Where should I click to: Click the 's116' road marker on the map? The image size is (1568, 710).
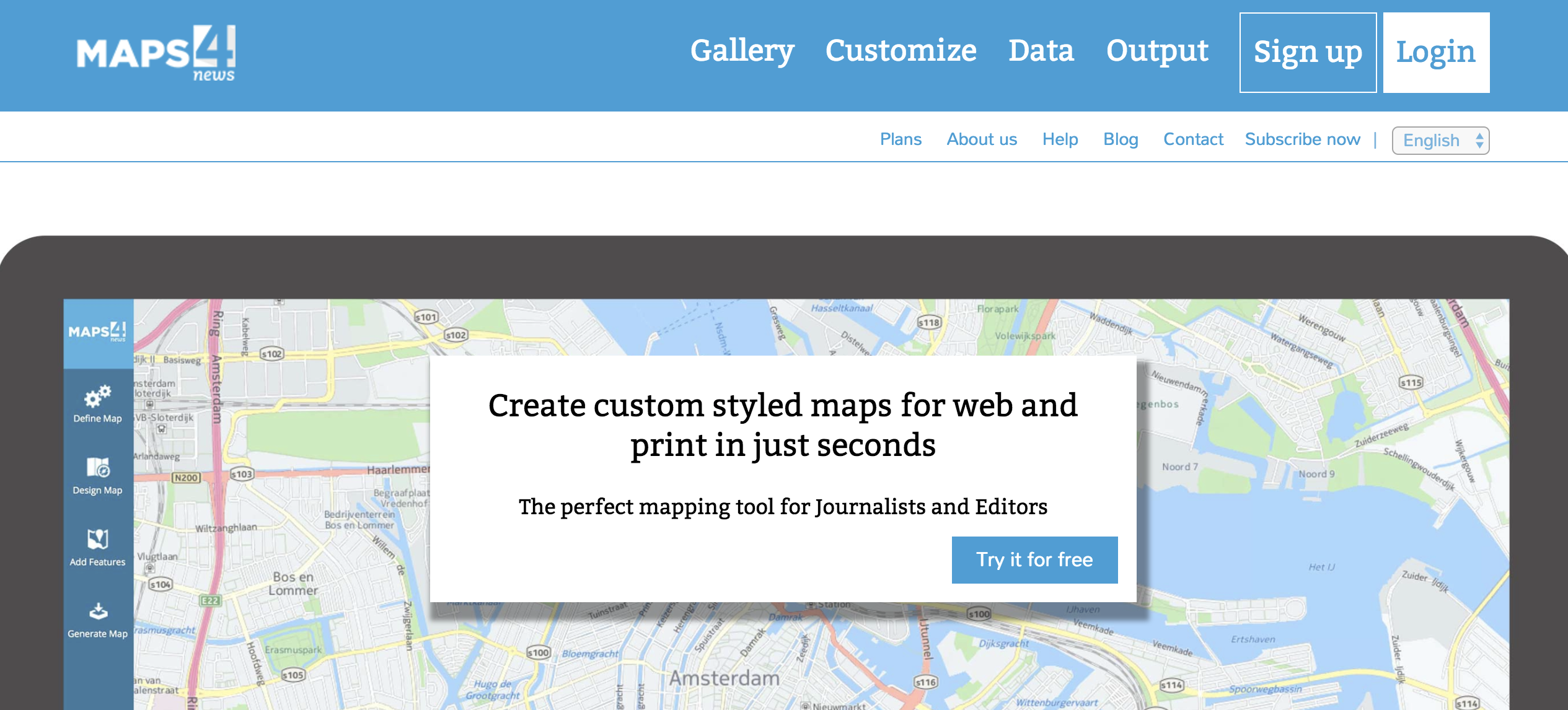coord(926,682)
